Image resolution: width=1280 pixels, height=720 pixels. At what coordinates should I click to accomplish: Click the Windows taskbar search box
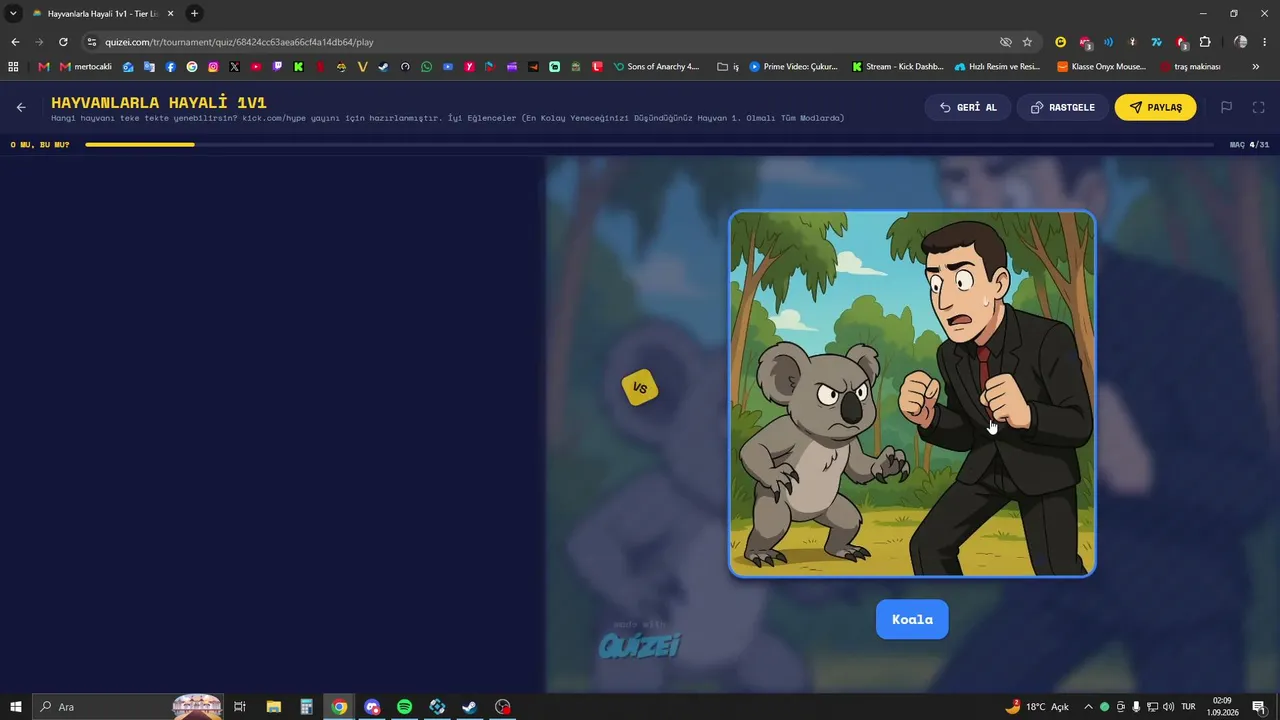tap(129, 707)
